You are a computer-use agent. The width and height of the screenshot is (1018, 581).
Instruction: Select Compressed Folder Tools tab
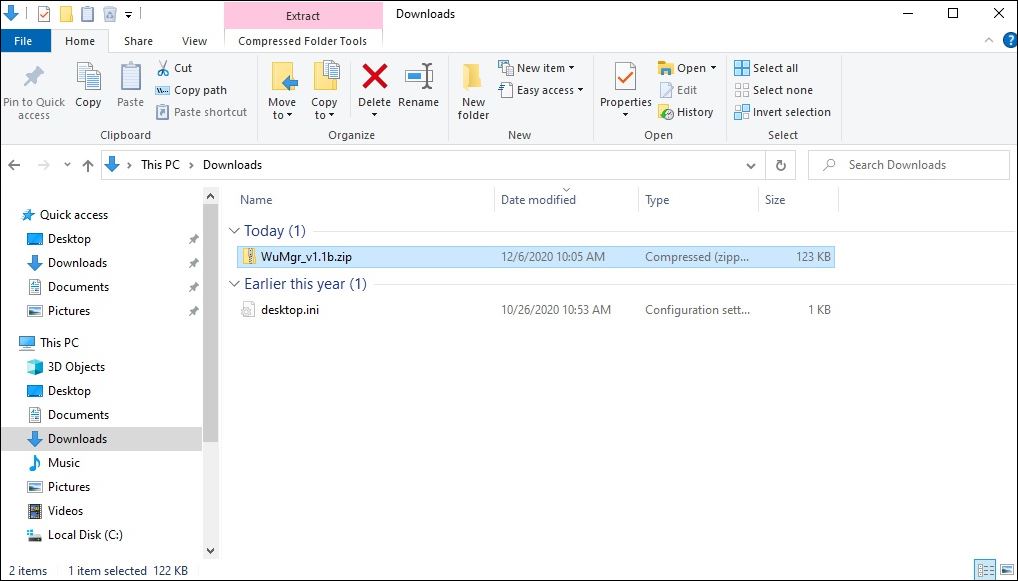tap(303, 41)
